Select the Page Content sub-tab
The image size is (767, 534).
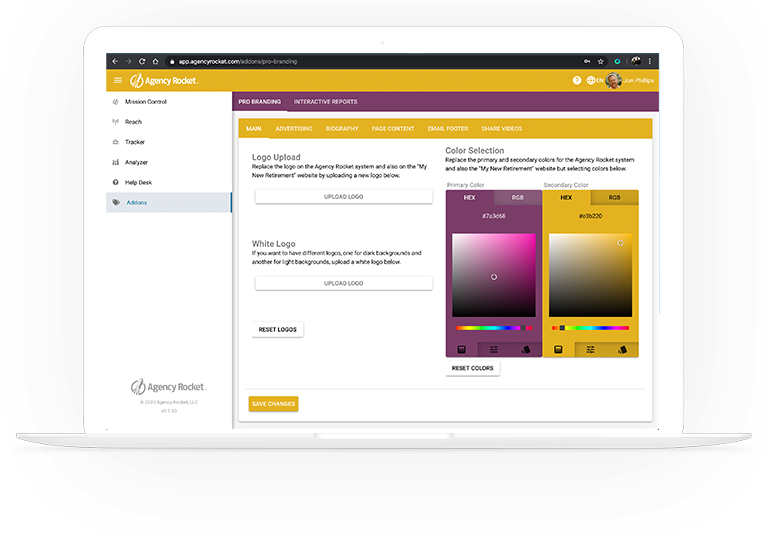393,129
